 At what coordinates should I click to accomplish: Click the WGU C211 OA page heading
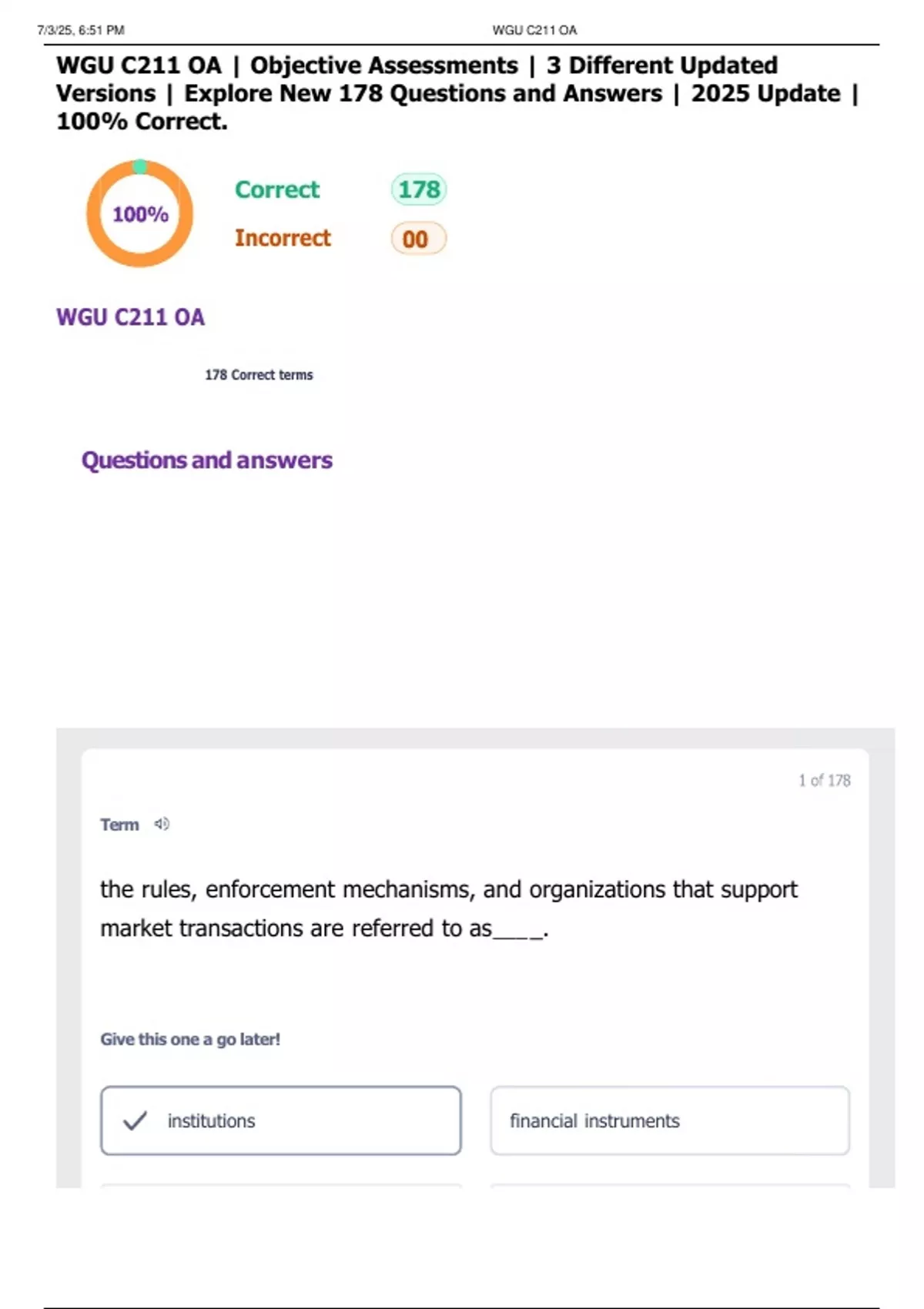[x=130, y=316]
